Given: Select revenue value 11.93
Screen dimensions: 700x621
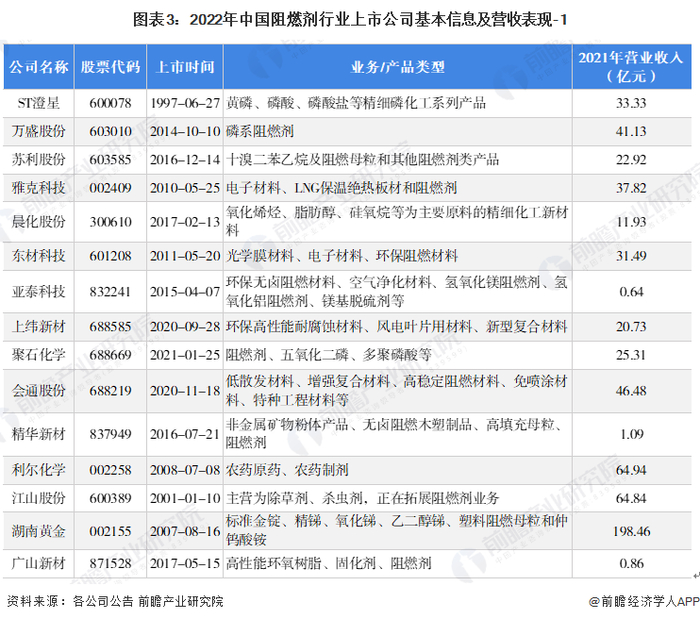Looking at the screenshot, I should (631, 222).
